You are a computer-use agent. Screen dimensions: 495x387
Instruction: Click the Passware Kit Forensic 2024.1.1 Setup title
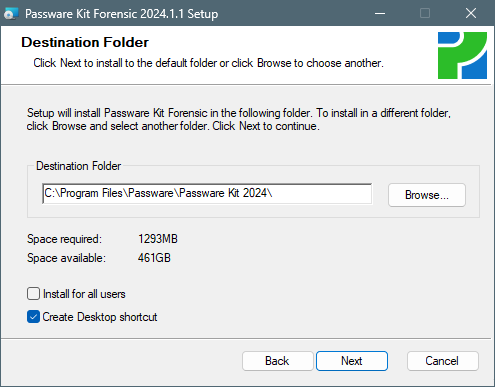[x=122, y=14]
